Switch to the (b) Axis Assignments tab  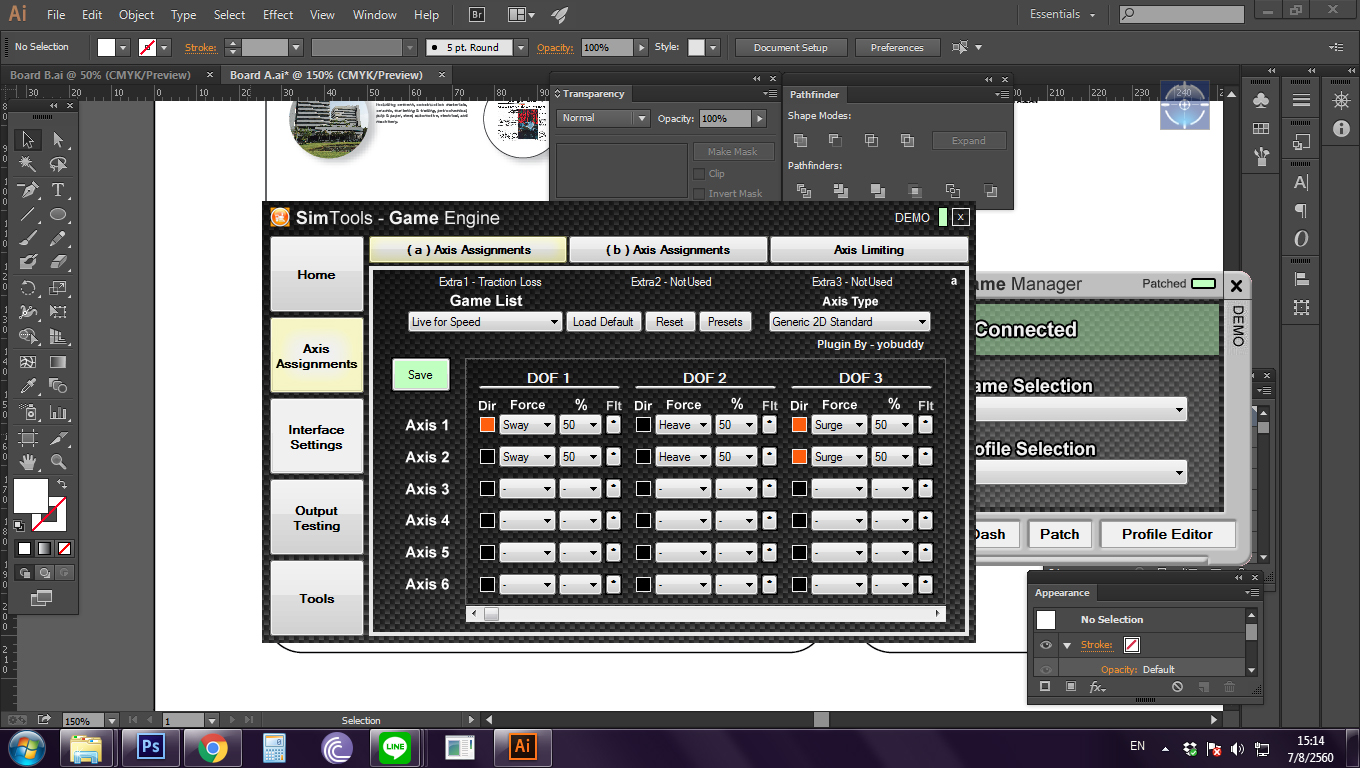(668, 250)
